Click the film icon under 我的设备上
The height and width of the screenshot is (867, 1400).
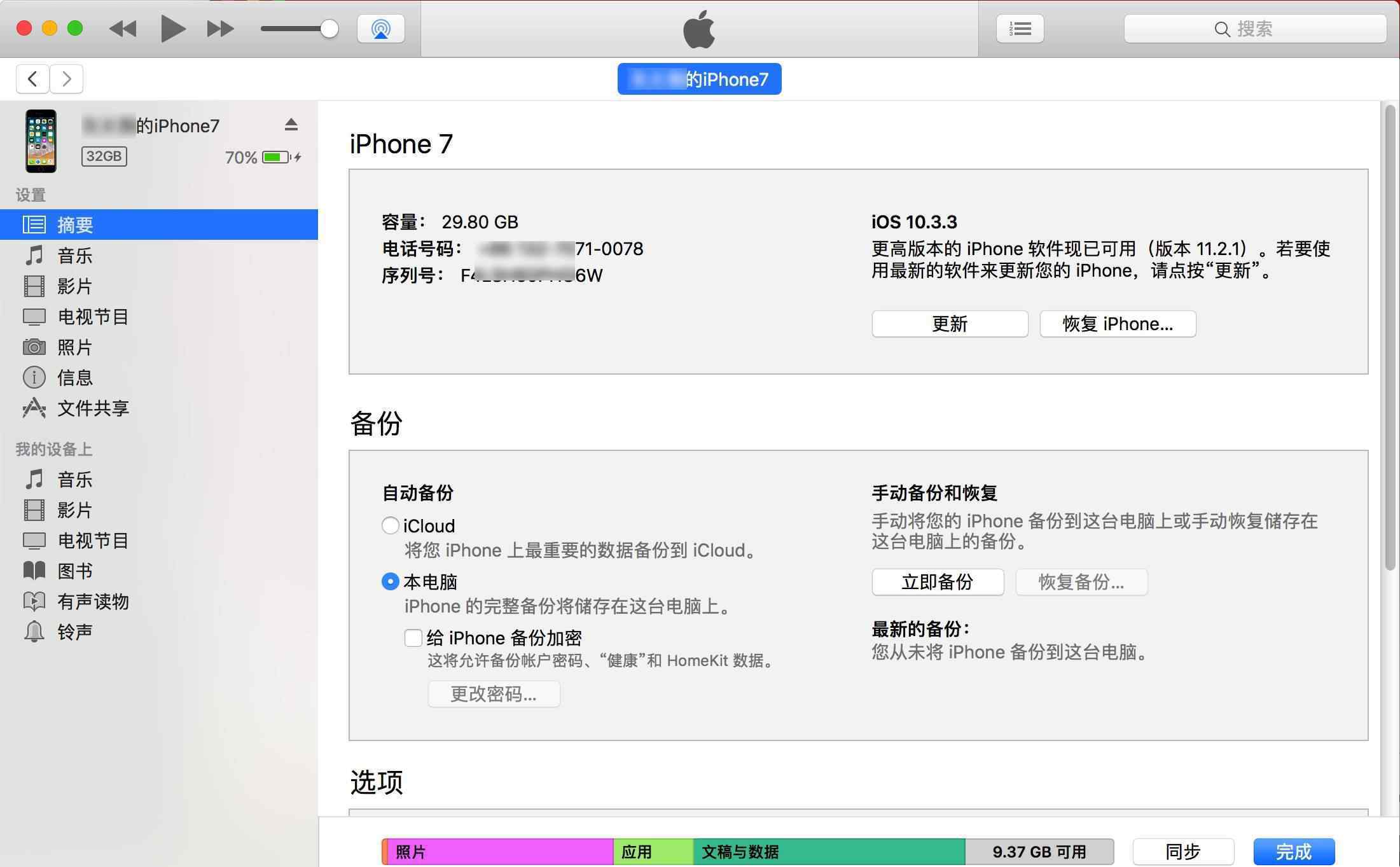click(x=34, y=510)
